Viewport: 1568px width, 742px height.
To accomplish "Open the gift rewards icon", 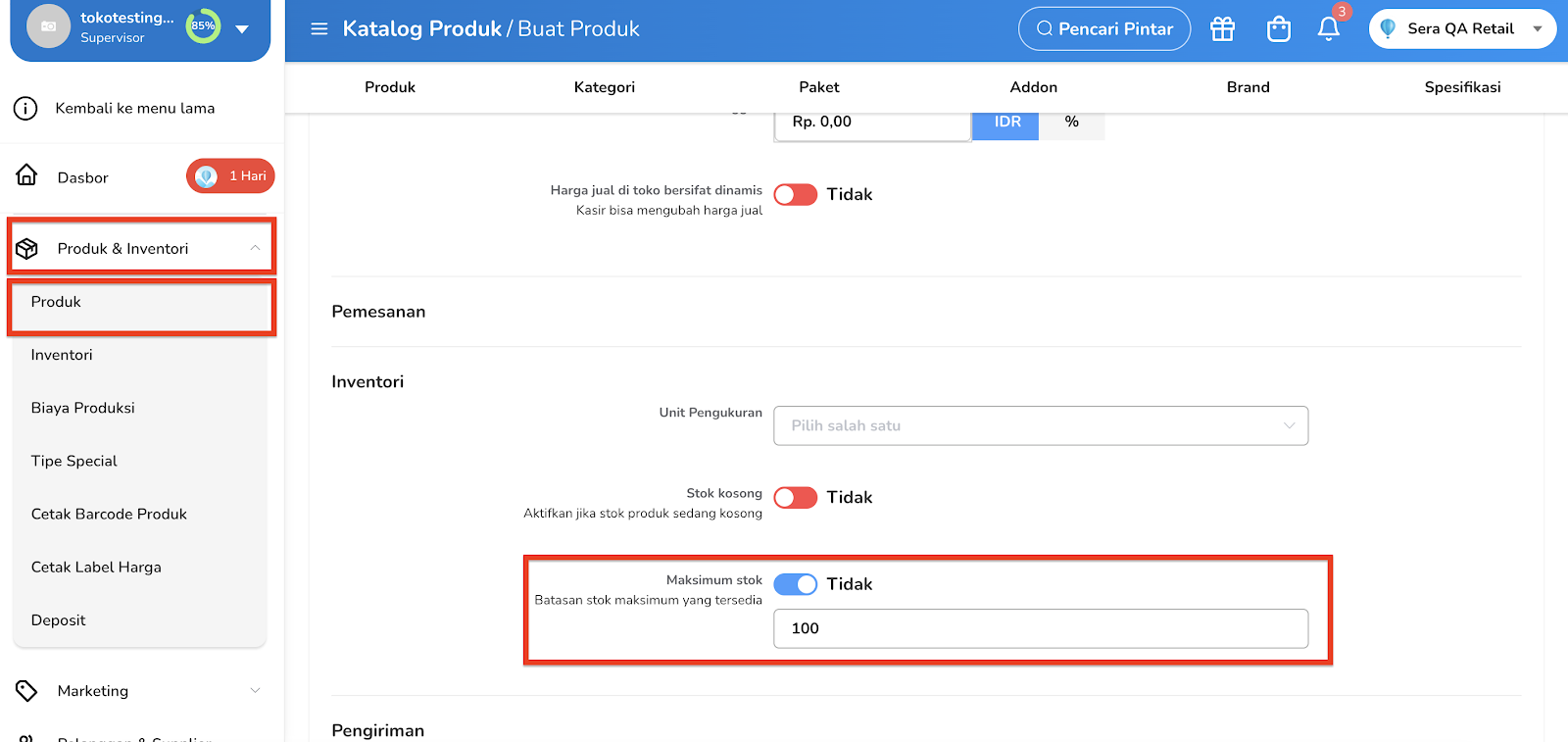I will coord(1222,28).
